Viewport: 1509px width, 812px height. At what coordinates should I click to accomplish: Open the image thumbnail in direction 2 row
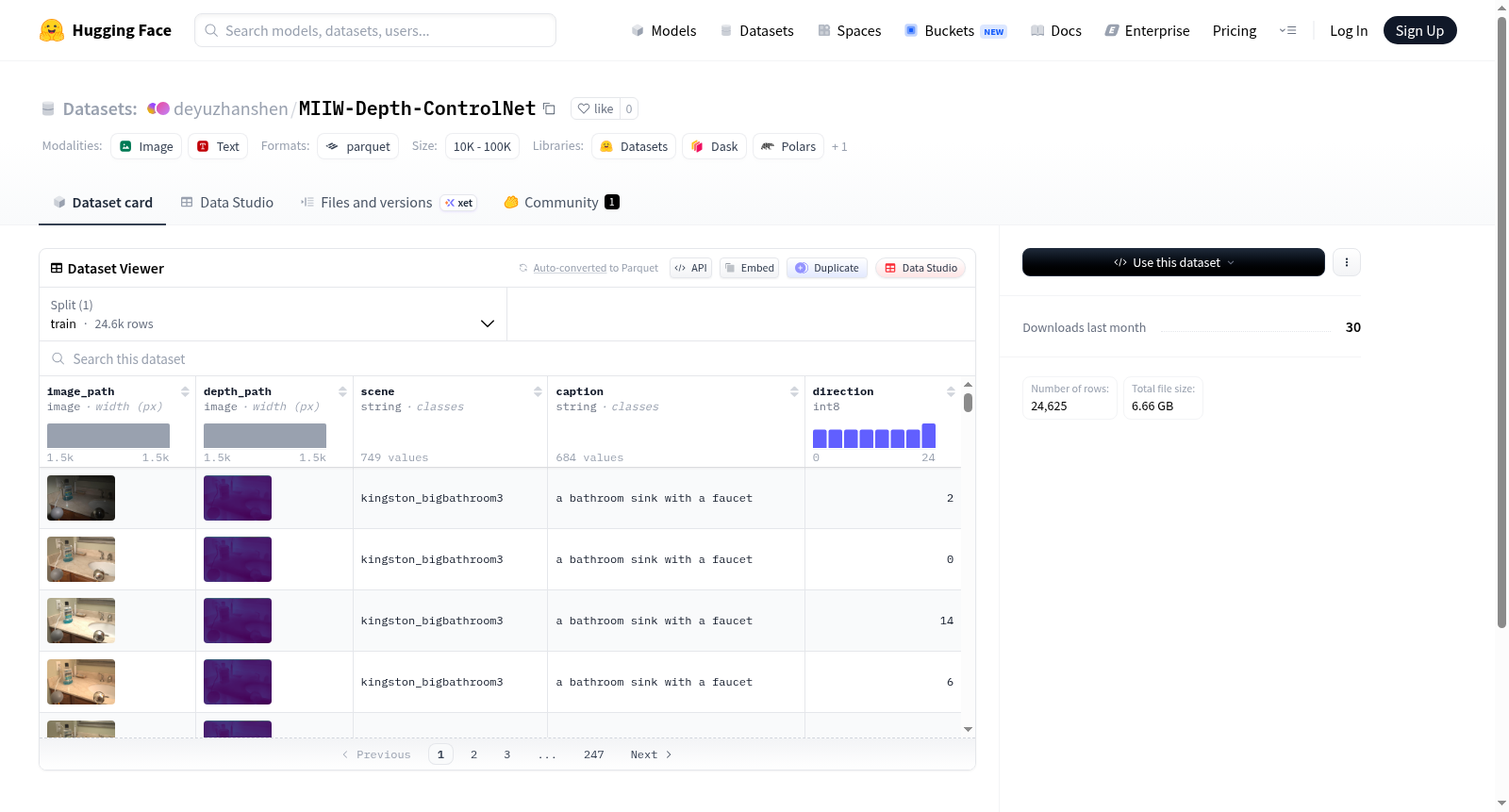click(x=81, y=498)
